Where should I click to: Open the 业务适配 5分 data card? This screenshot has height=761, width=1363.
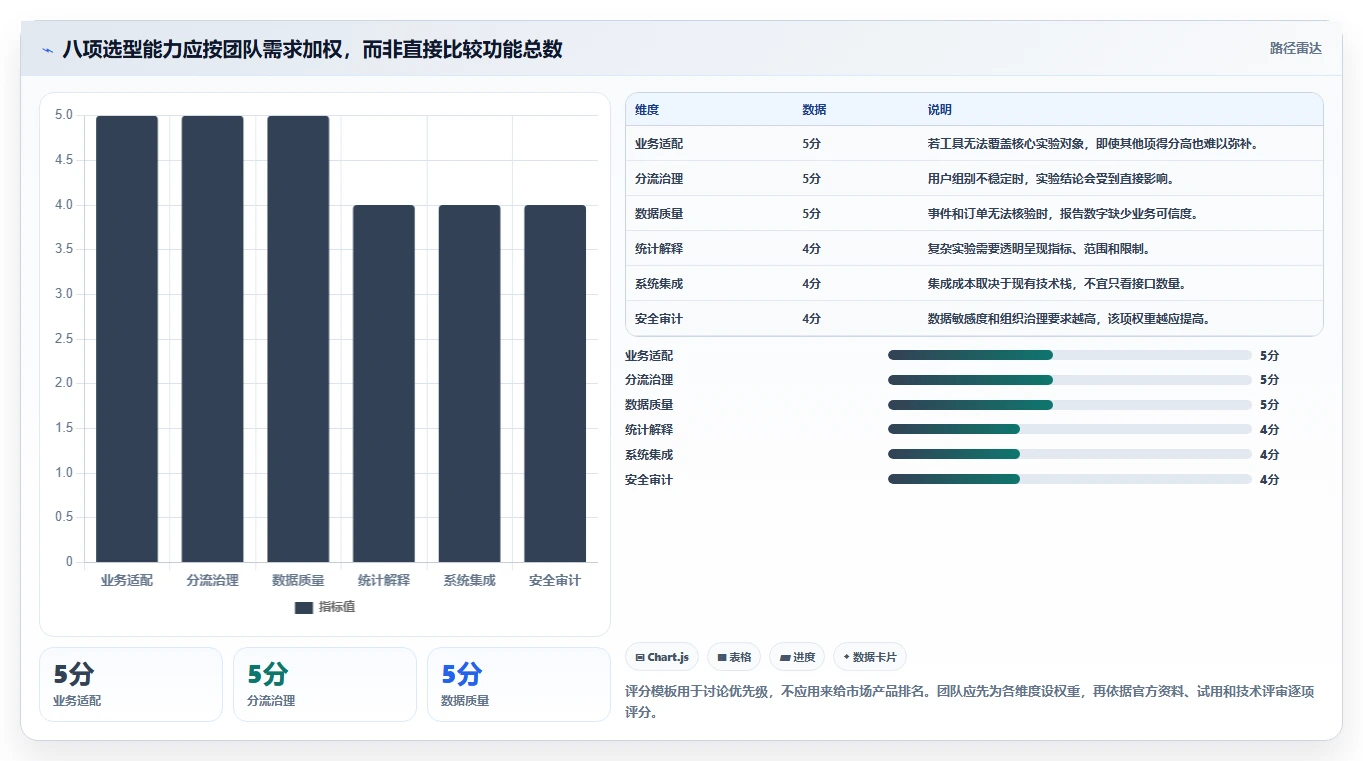point(131,684)
